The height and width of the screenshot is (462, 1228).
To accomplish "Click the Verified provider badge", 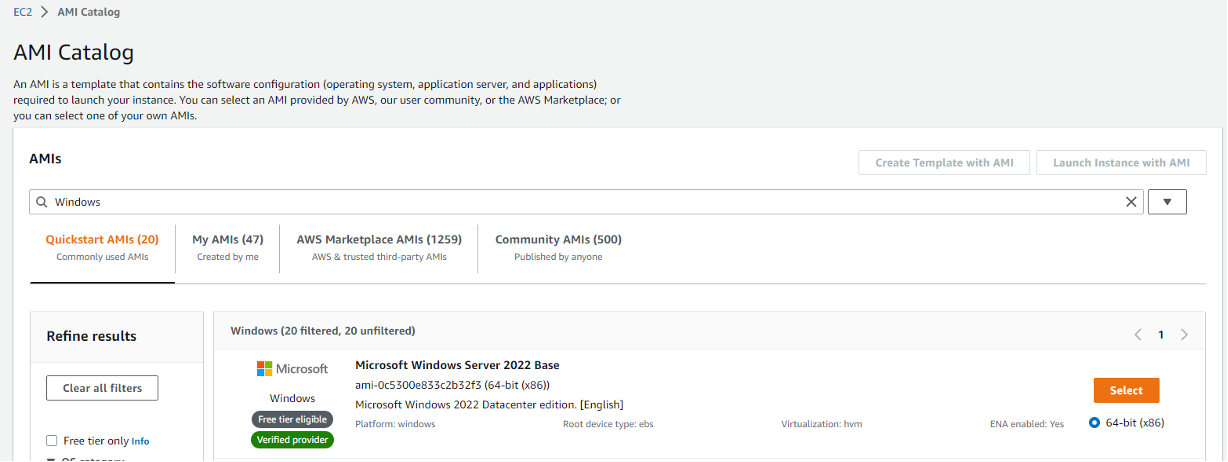I will pyautogui.click(x=293, y=440).
